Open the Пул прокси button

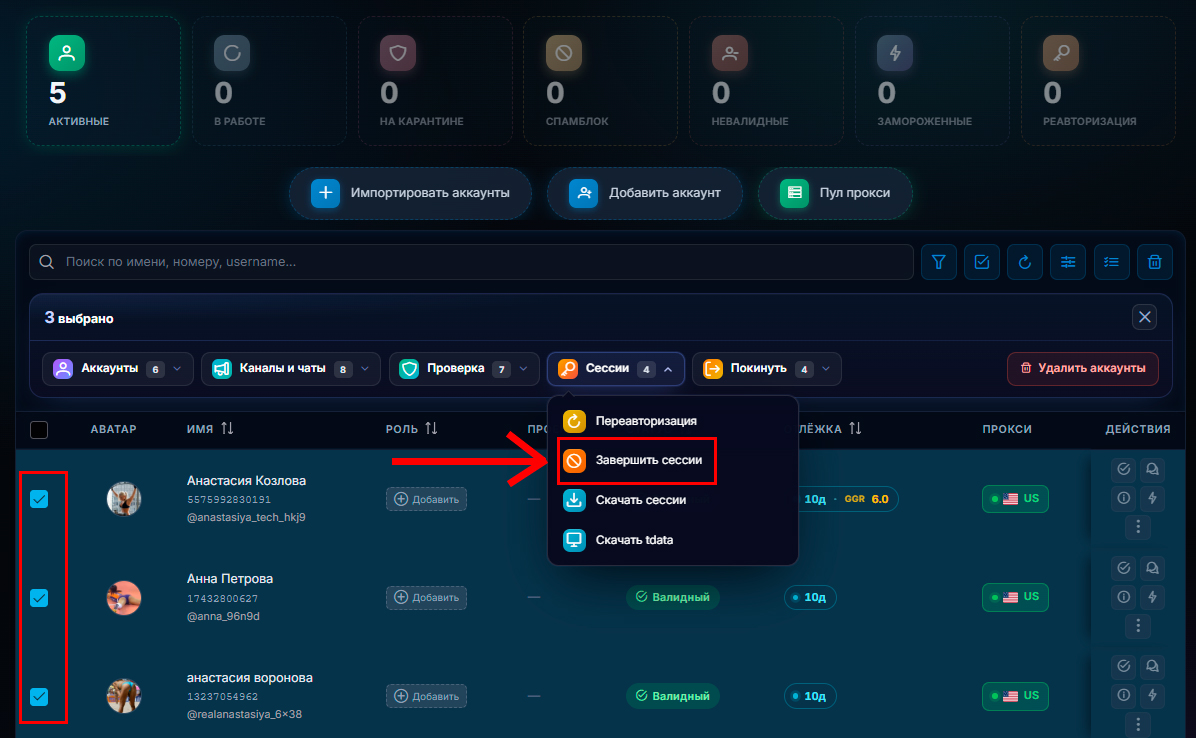click(x=835, y=193)
